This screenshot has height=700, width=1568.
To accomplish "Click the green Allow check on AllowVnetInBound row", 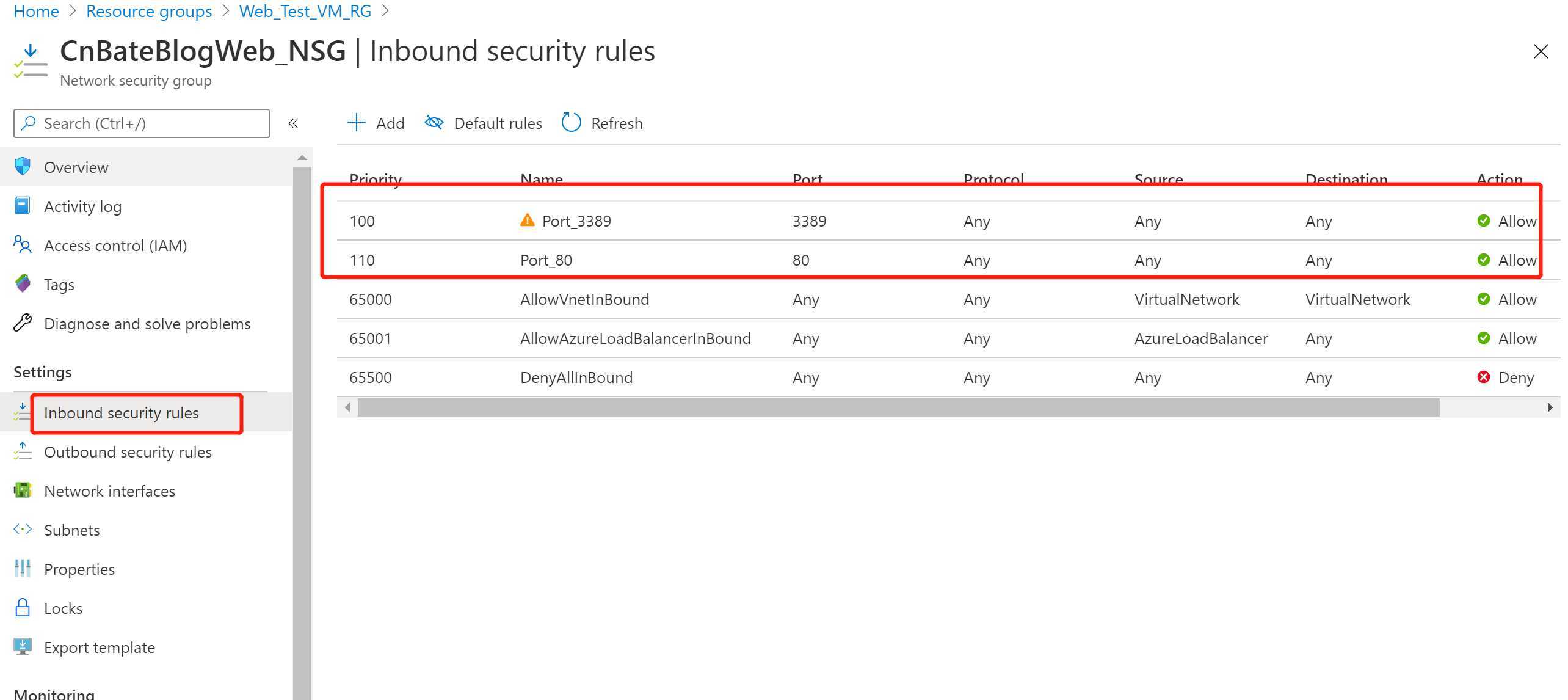I will pyautogui.click(x=1483, y=299).
